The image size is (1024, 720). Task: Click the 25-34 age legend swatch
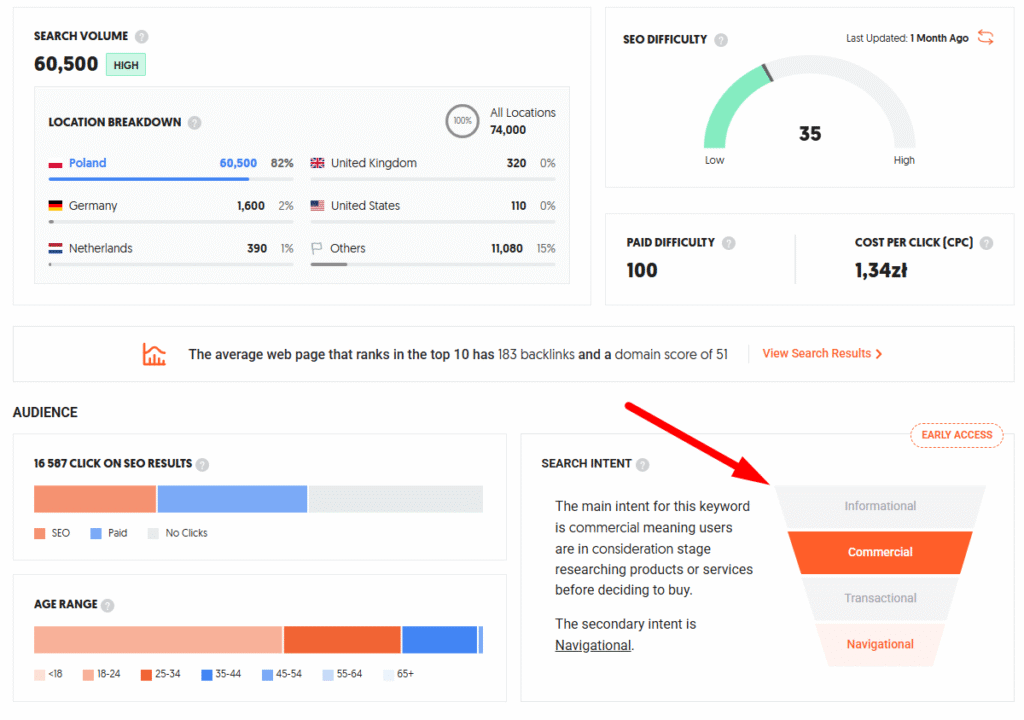coord(147,674)
